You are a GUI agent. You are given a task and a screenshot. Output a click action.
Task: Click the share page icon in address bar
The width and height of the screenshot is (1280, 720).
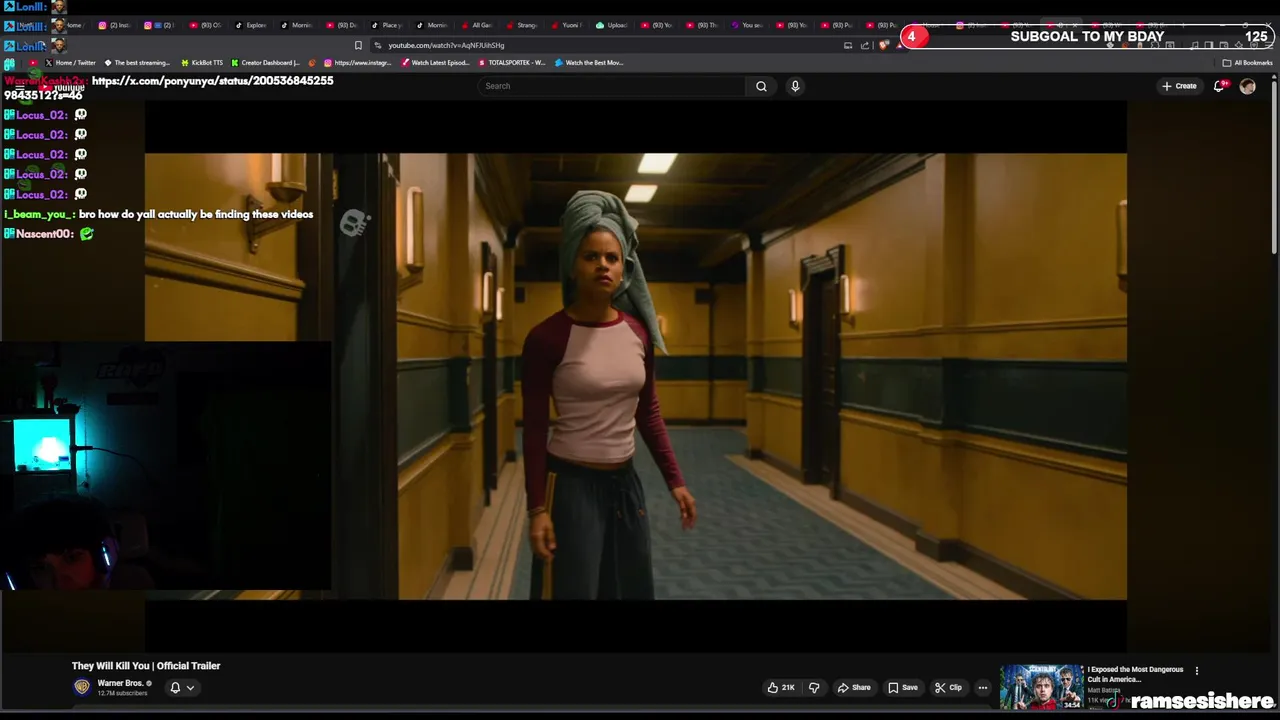pos(865,45)
